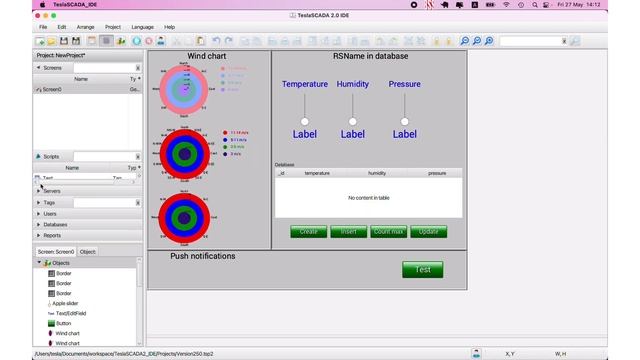Click the green yellow script toolbar icon
This screenshot has width=640, height=360.
[x=121, y=41]
